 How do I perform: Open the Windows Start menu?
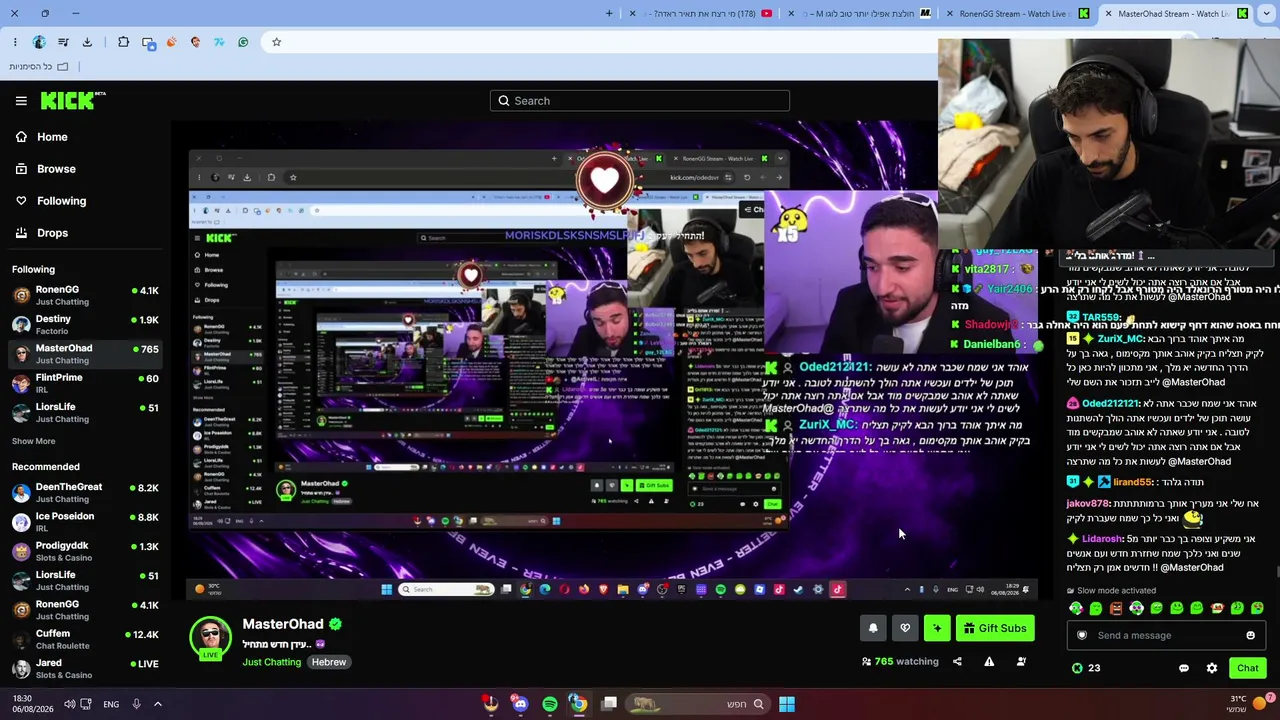tap(787, 704)
